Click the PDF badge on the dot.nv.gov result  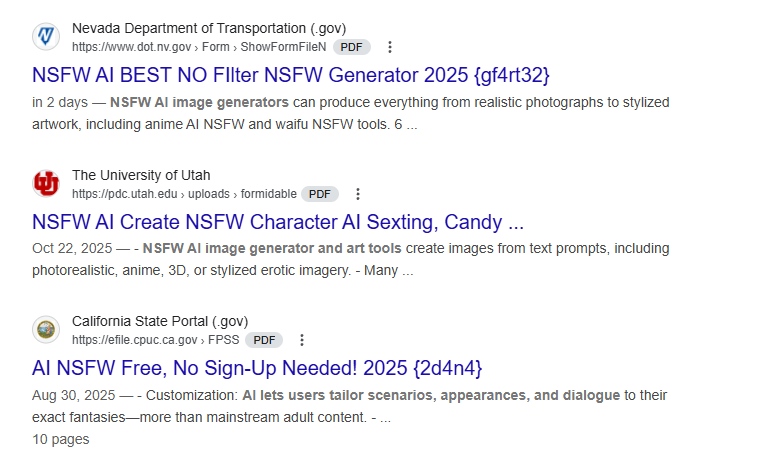click(351, 47)
